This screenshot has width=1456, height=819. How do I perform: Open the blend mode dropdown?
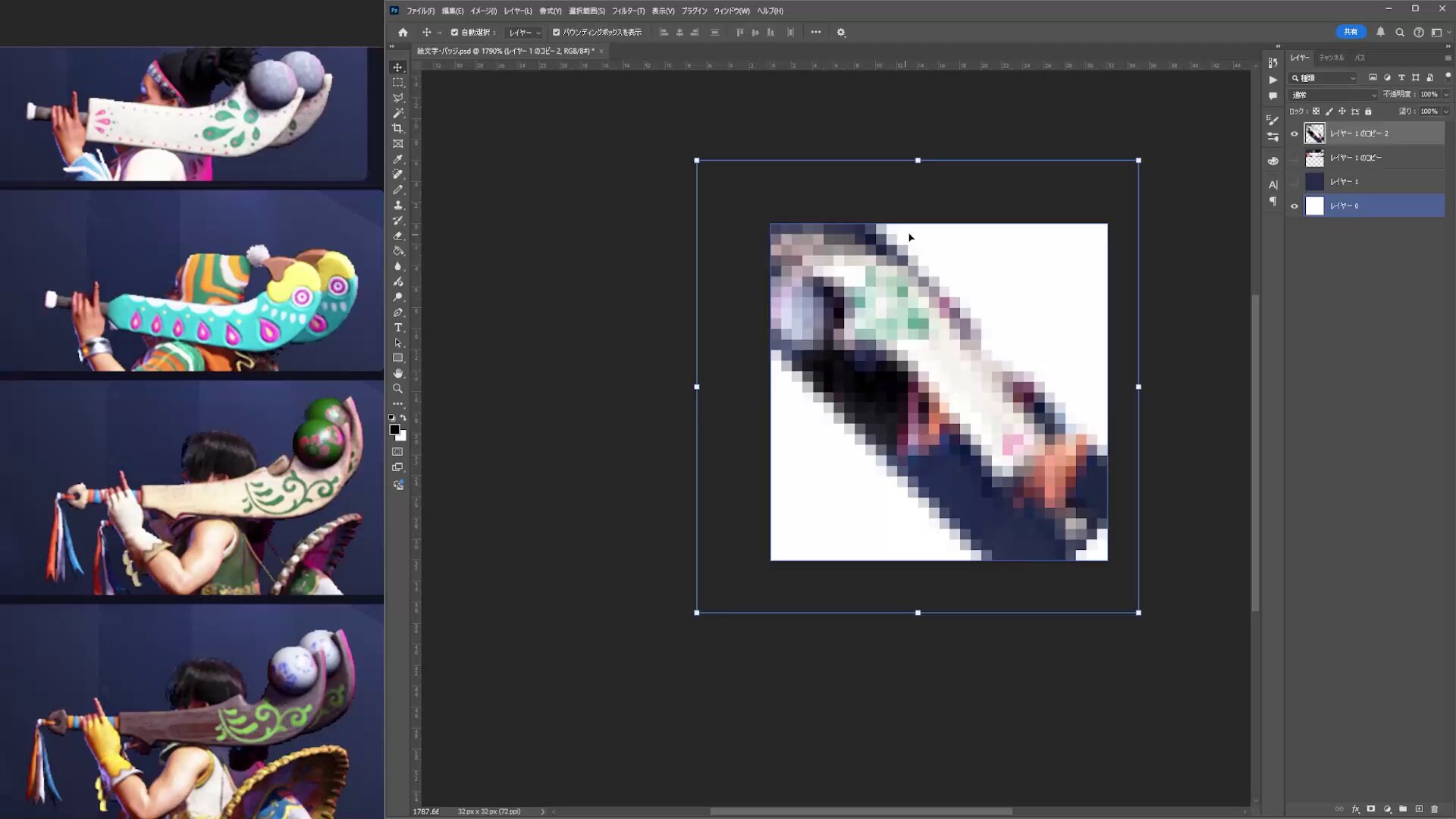[1333, 95]
